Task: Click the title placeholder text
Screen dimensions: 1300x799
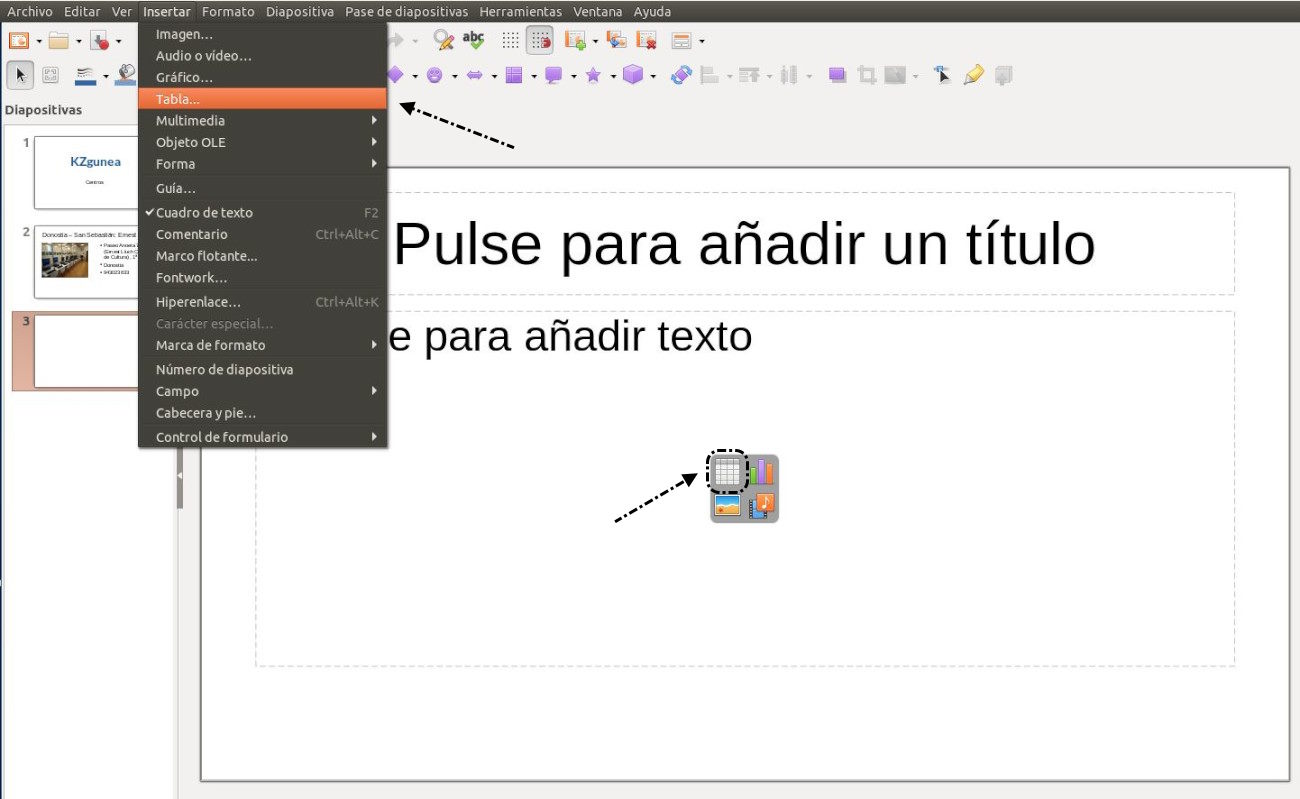Action: point(744,243)
